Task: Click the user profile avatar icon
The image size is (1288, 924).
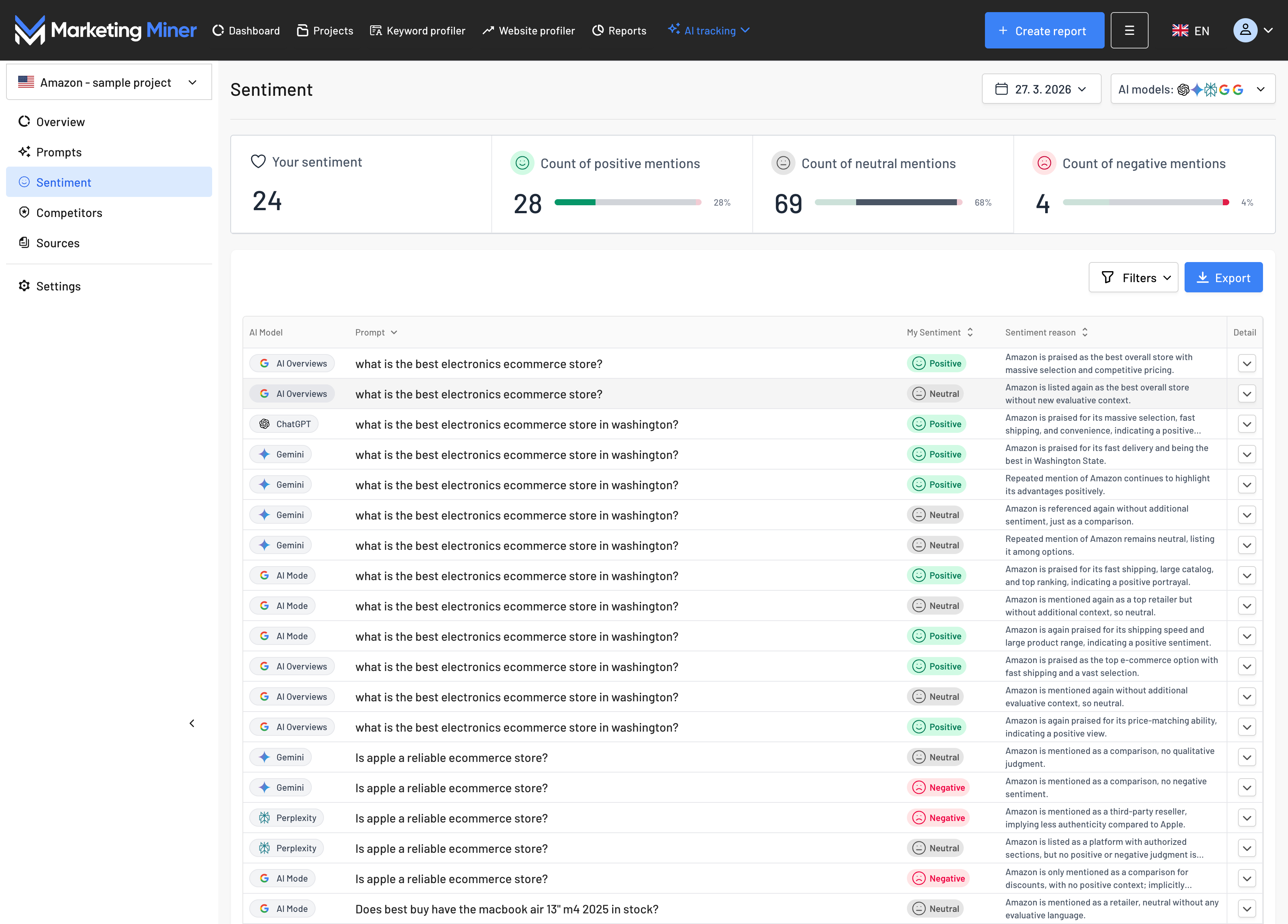Action: [x=1245, y=31]
